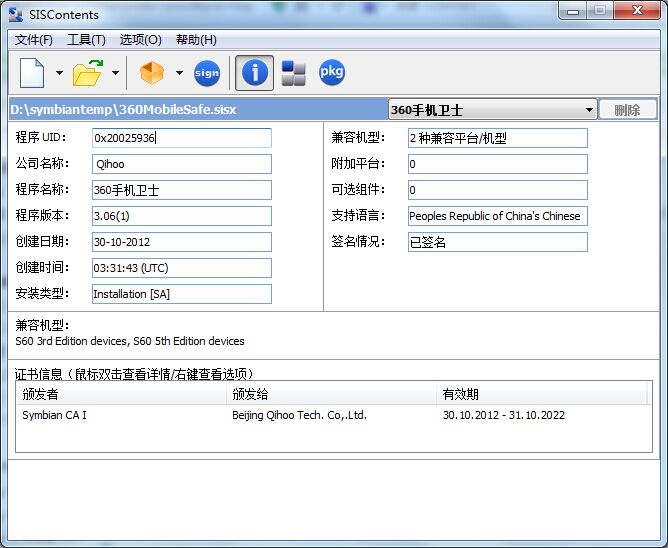Screen dimensions: 668x548
Task: Click the 支持语言 field with Peoples Republic text
Action: (498, 216)
